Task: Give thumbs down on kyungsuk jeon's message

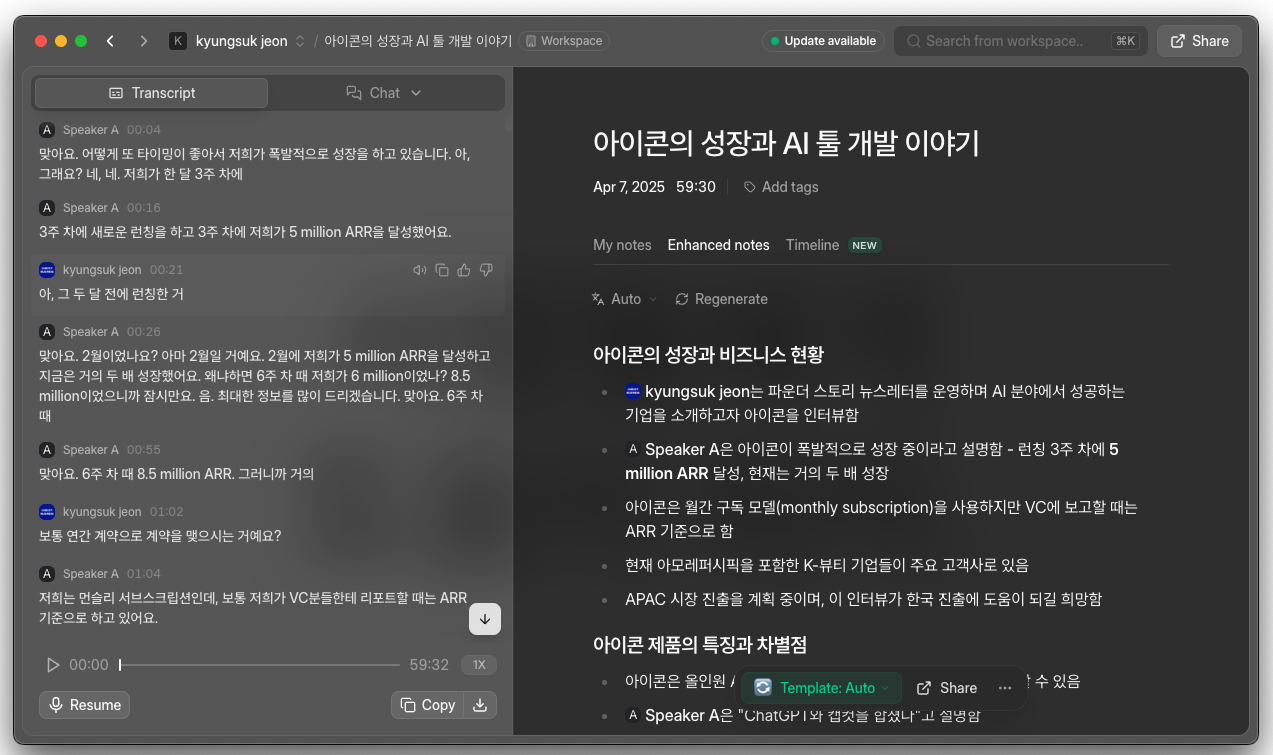Action: coord(486,269)
